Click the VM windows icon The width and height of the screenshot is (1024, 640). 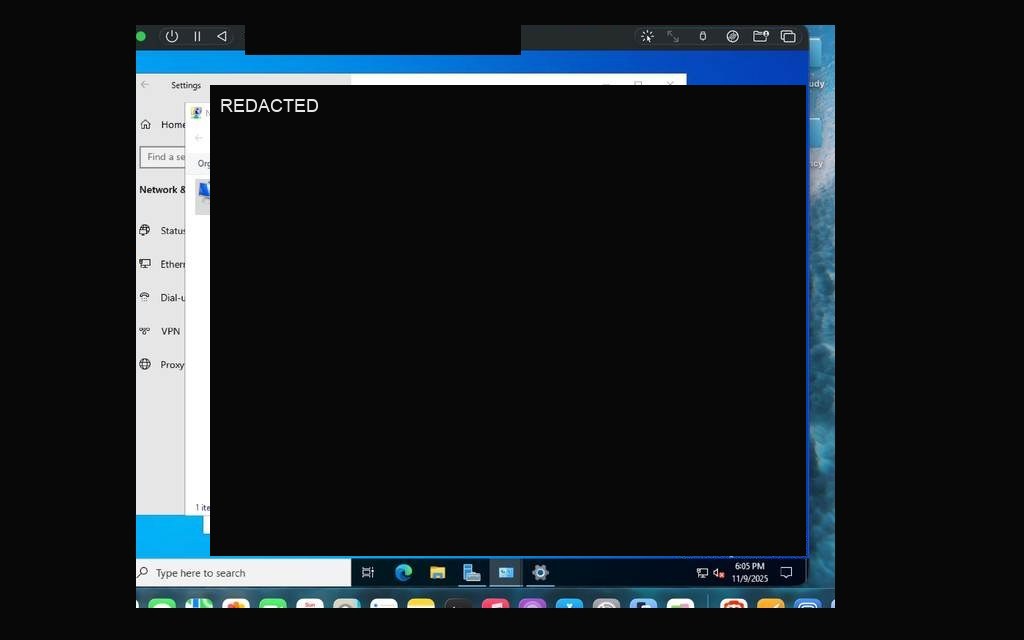point(788,37)
